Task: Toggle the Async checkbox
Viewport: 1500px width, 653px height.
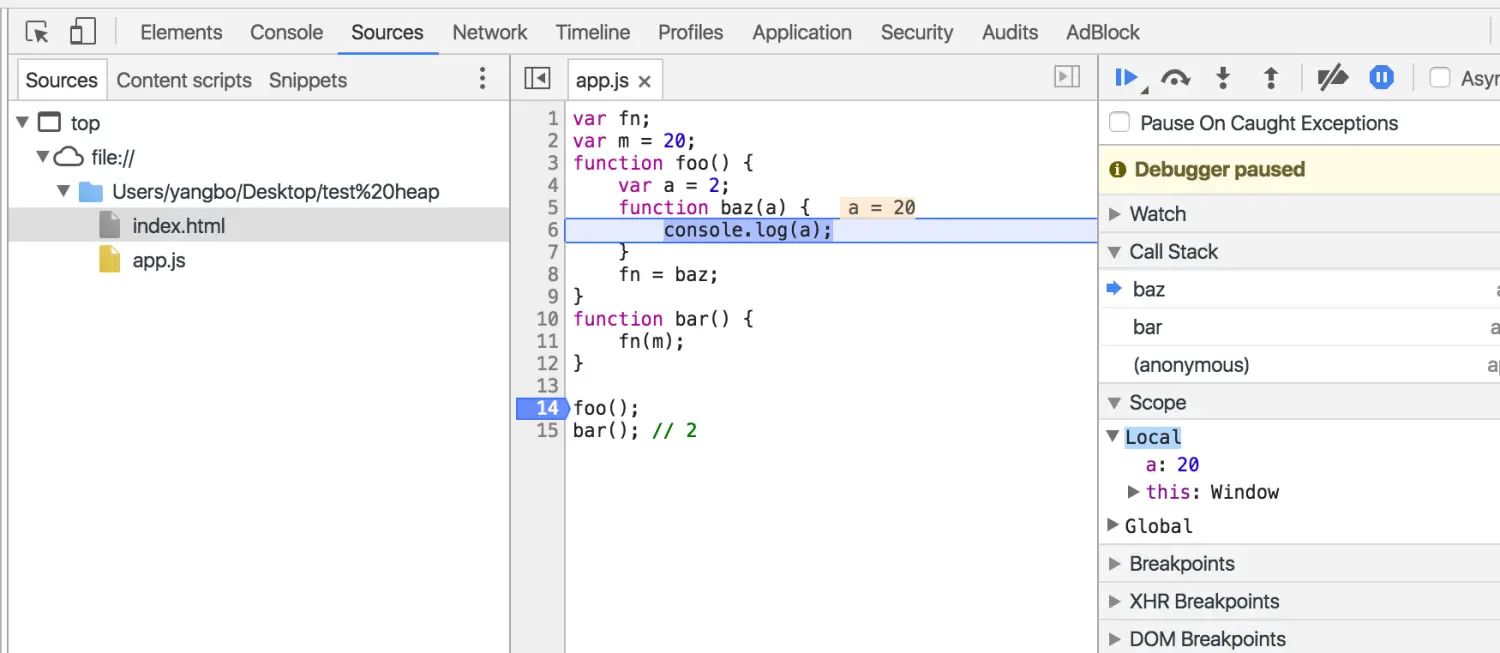Action: pos(1440,77)
